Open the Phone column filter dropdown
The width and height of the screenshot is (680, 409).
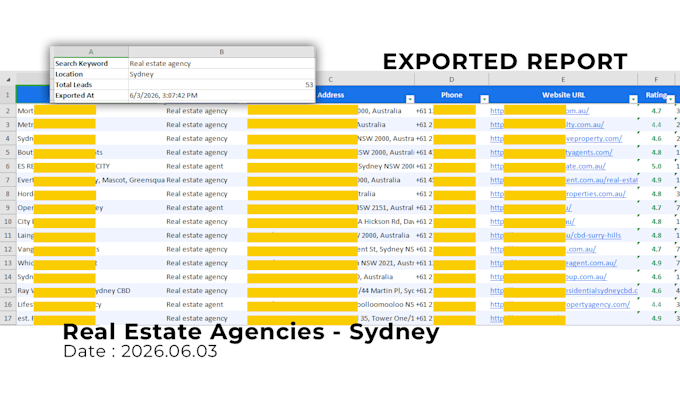tap(484, 99)
